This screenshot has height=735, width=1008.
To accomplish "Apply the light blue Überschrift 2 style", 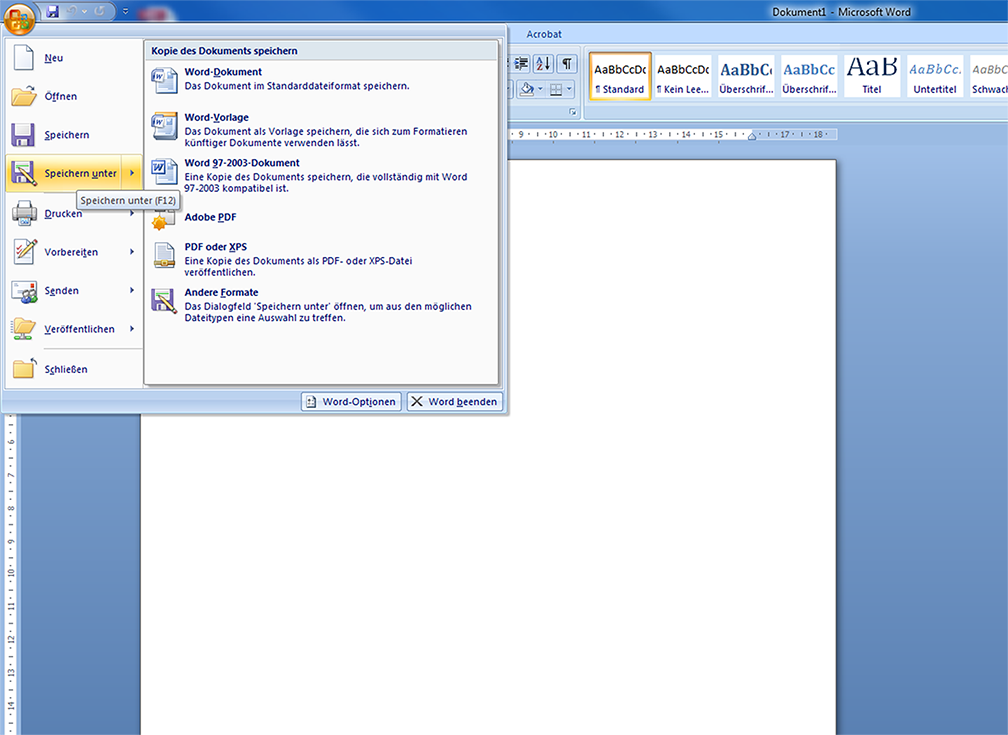I will [809, 76].
